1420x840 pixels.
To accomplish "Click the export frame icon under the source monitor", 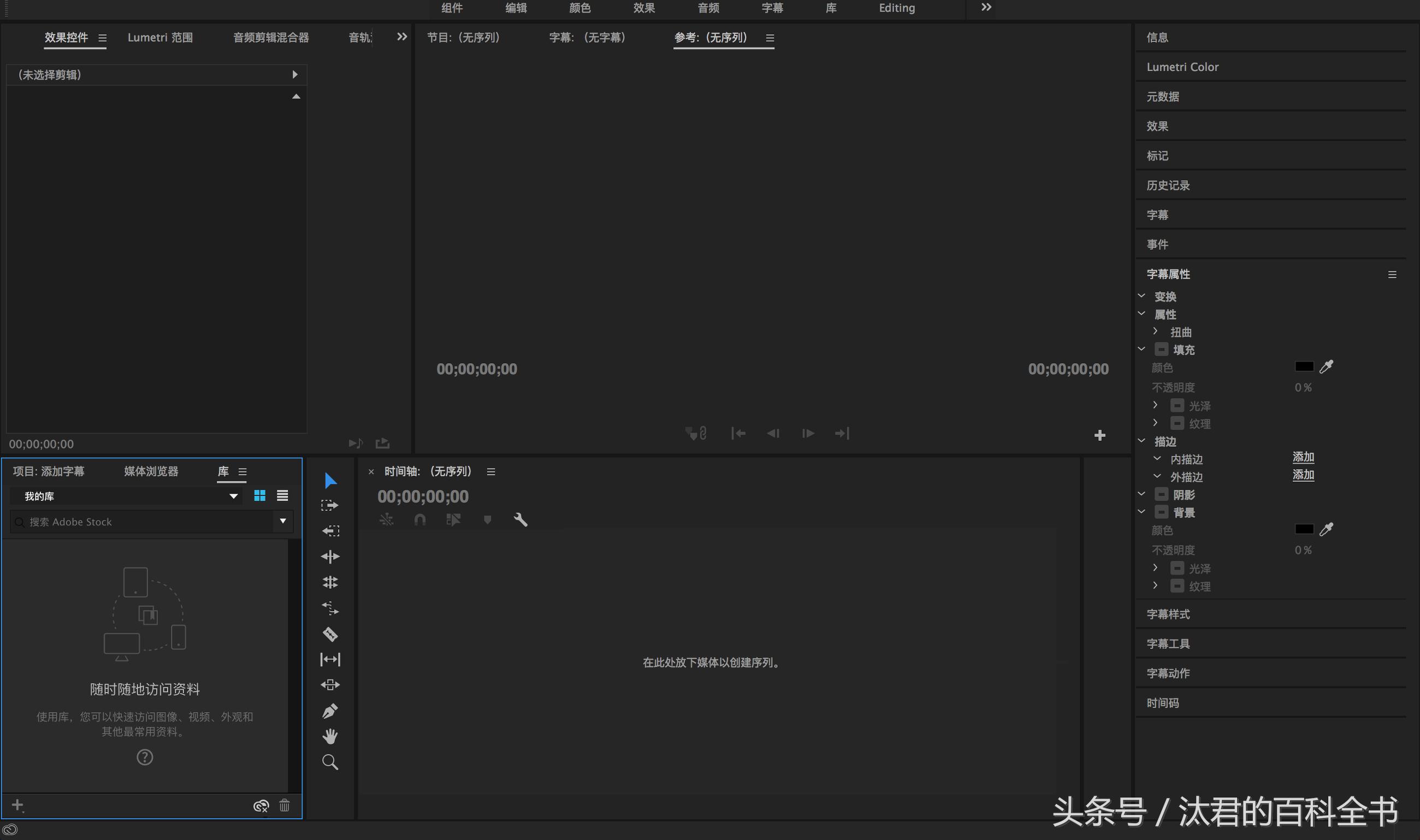I will pos(383,443).
